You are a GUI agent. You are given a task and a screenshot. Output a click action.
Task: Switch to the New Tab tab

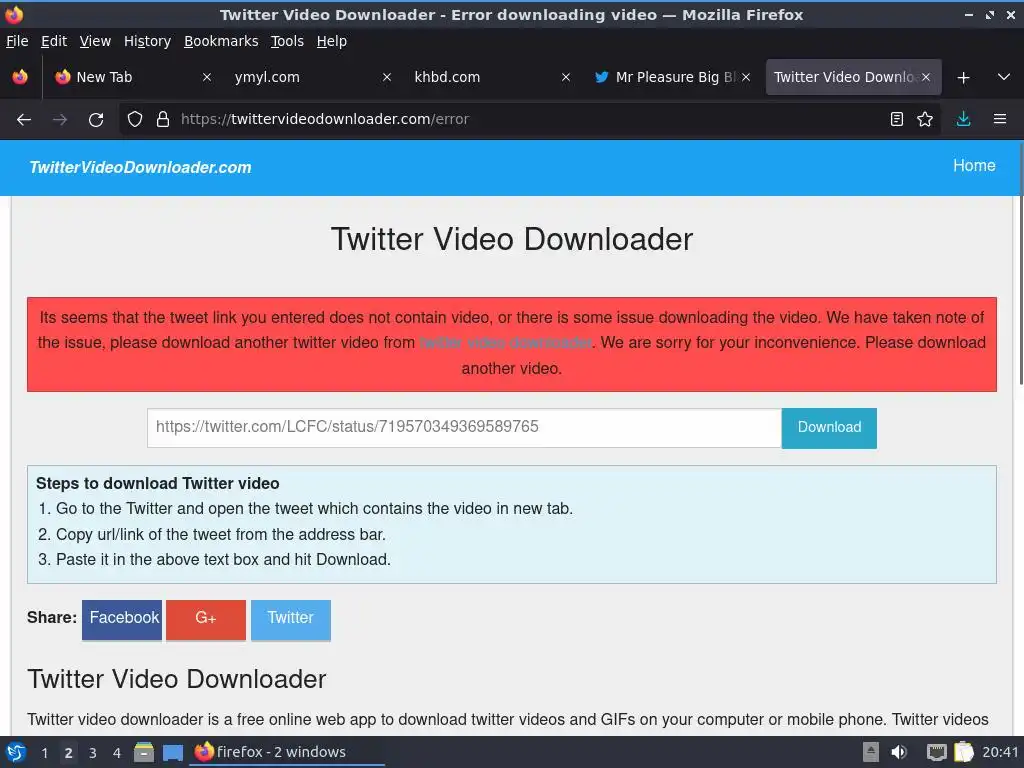click(x=134, y=77)
